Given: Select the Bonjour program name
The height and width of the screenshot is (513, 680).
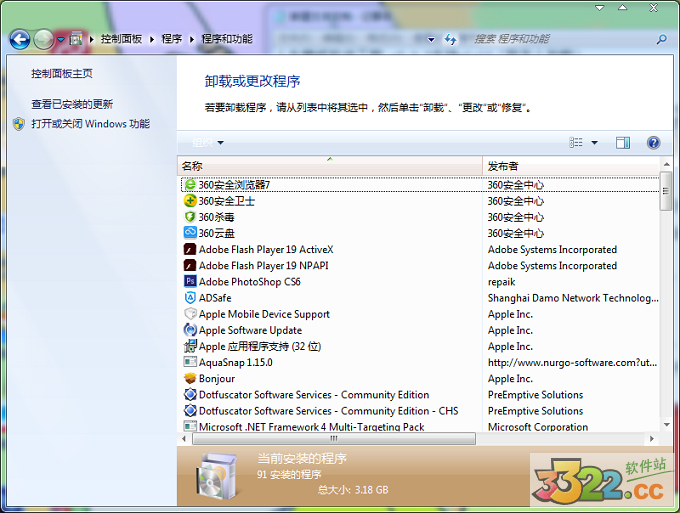Looking at the screenshot, I should point(217,379).
